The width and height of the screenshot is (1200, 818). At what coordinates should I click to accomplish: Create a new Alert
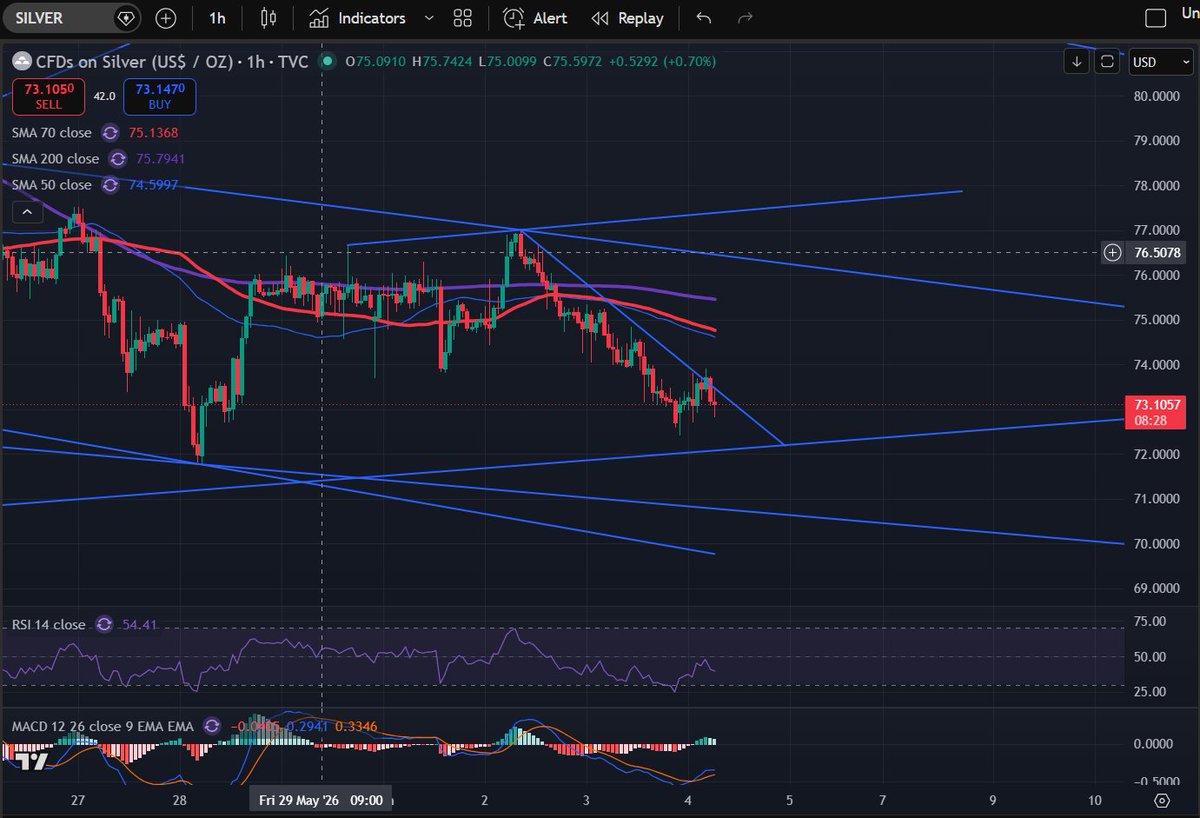pos(536,18)
